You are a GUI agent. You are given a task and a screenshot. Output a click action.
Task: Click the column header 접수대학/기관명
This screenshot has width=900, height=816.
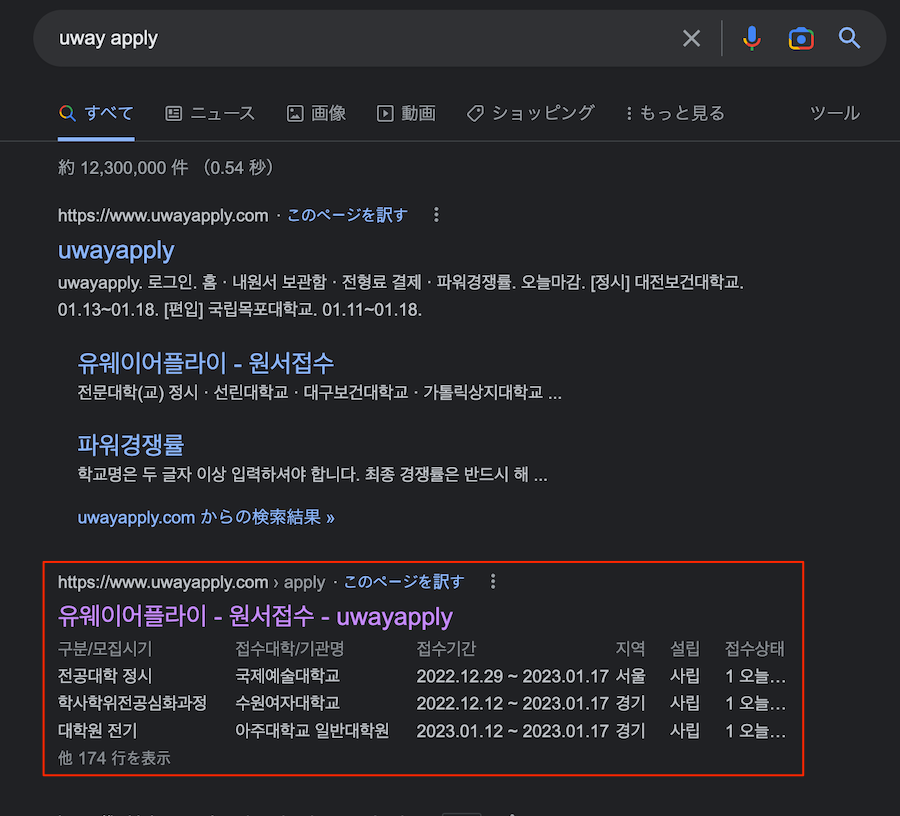click(x=290, y=649)
